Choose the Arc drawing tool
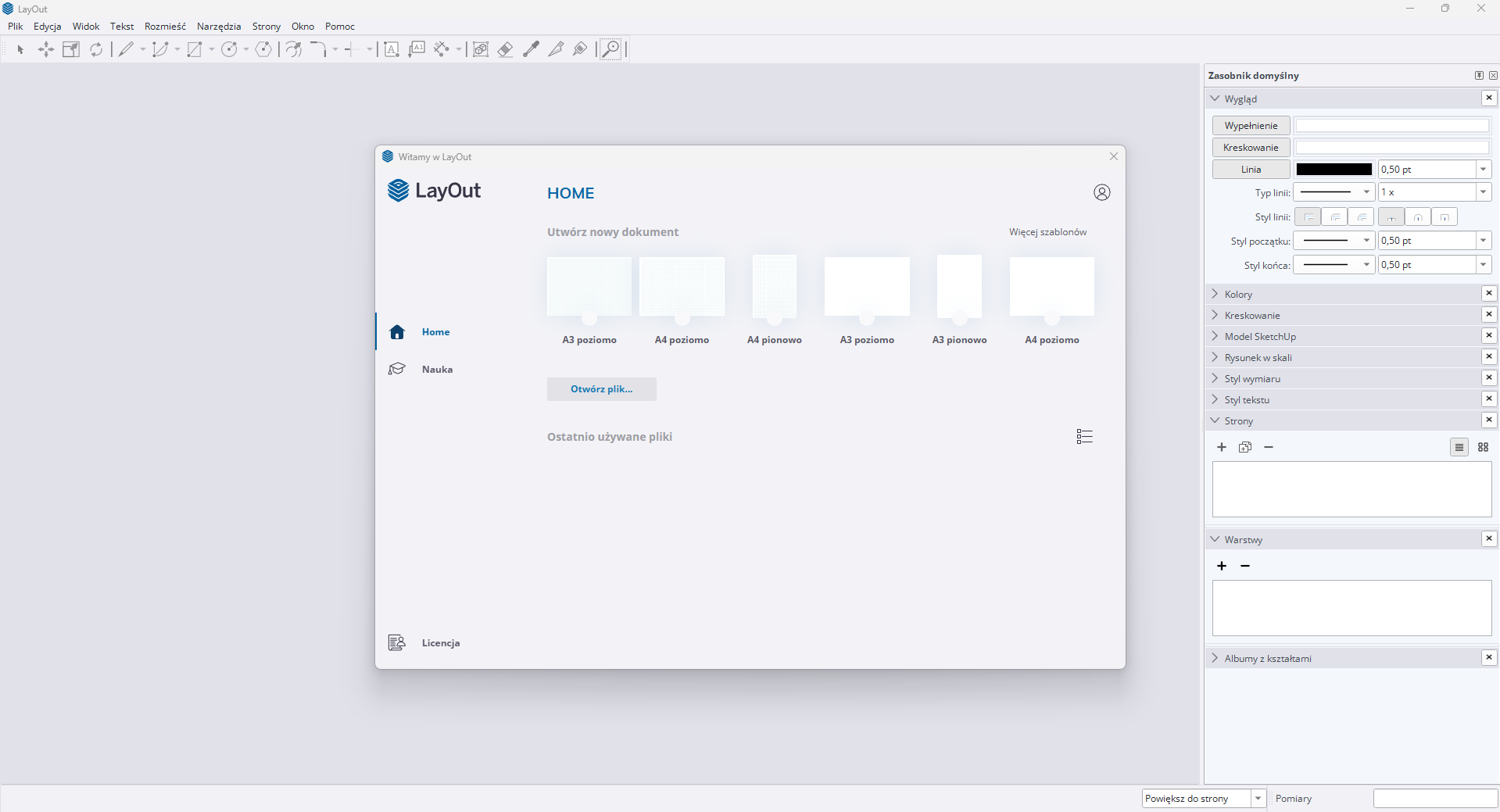The image size is (1500, 812). [160, 49]
